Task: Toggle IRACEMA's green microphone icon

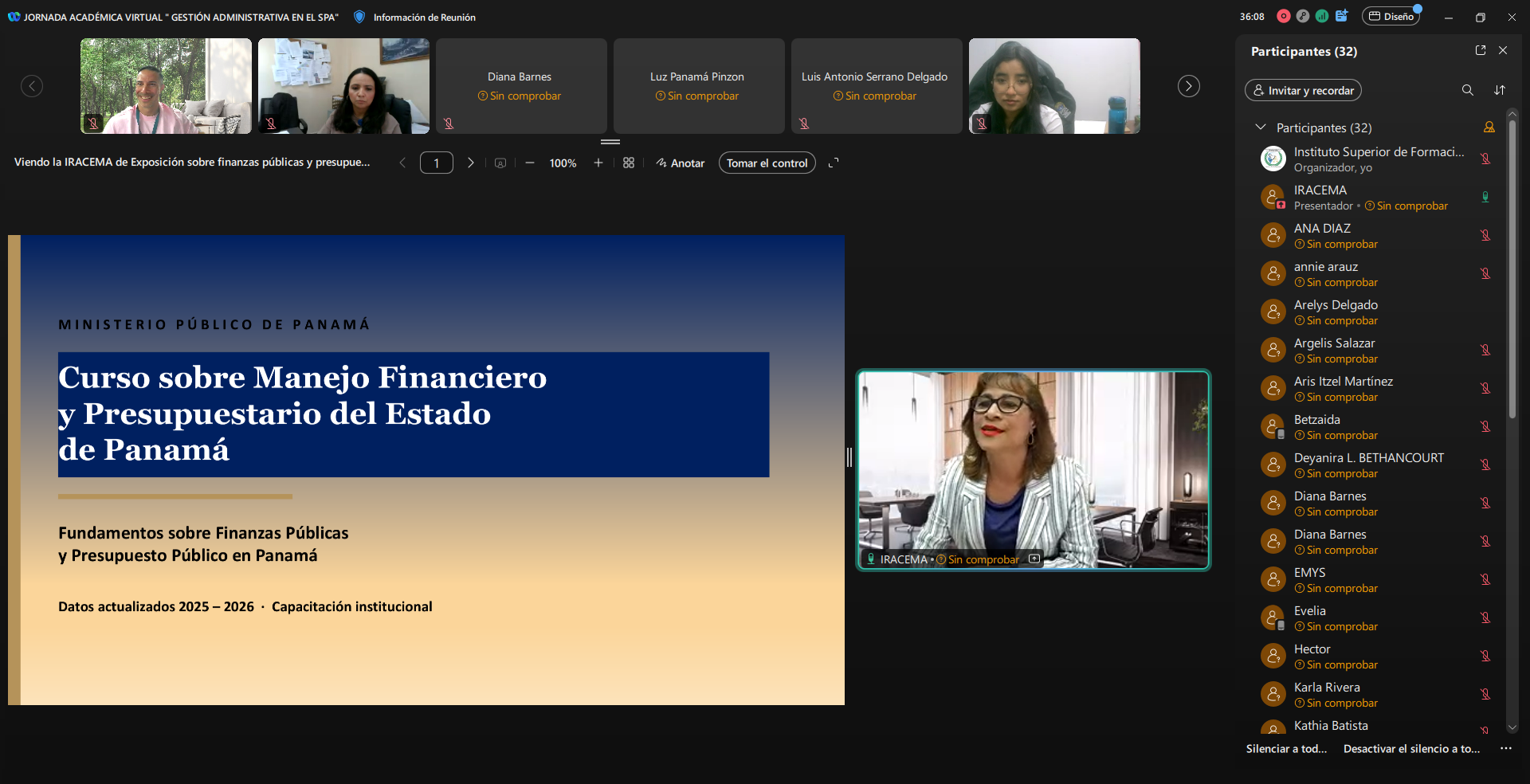Action: pos(1485,197)
